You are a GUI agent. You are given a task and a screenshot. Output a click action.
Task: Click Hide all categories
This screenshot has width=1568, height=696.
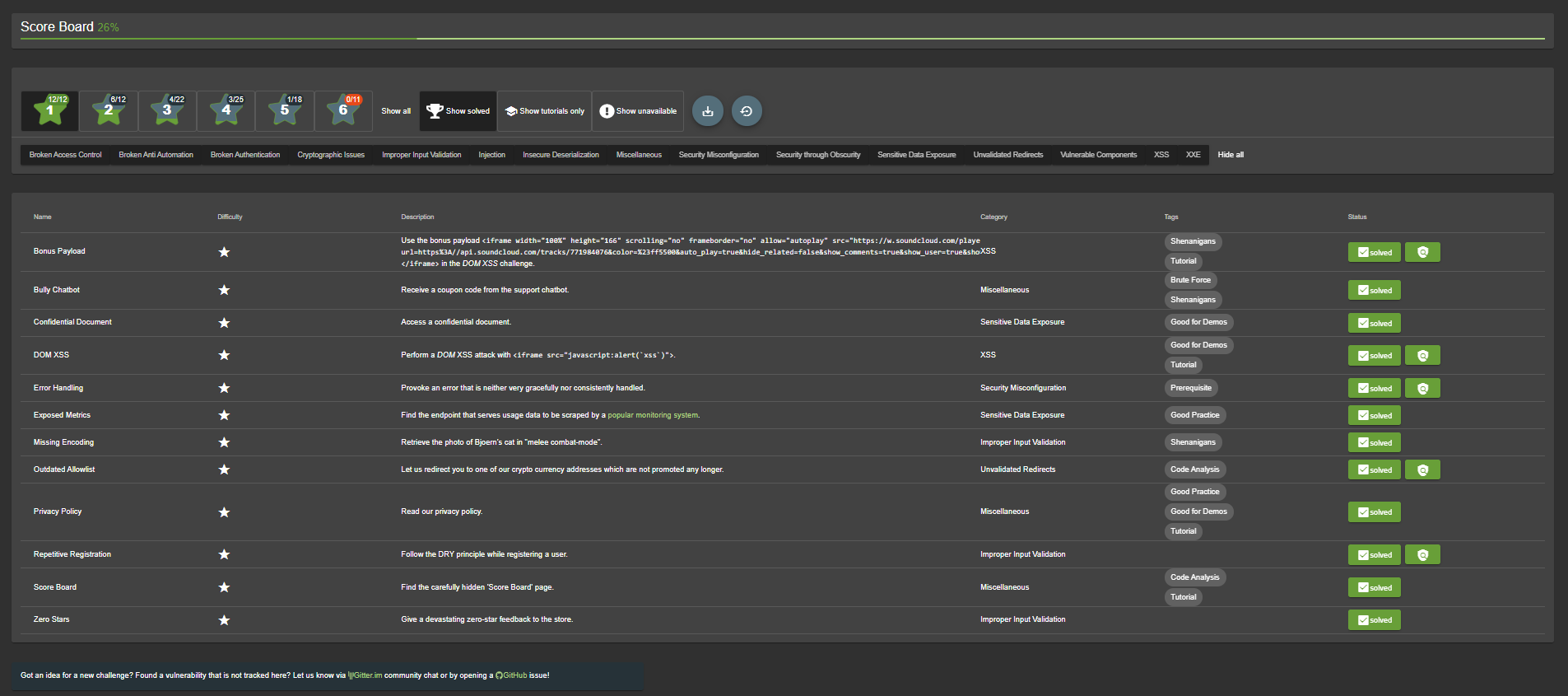1231,155
